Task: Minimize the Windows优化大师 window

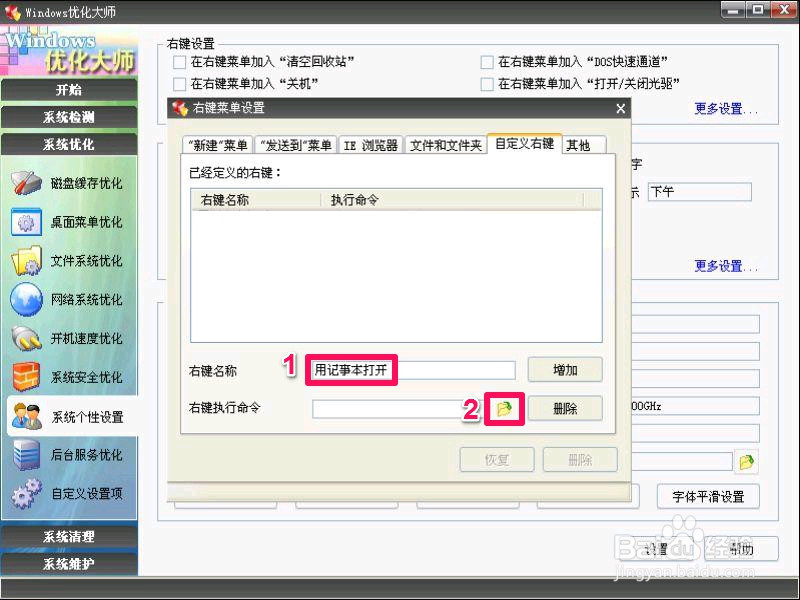Action: pyautogui.click(x=733, y=10)
